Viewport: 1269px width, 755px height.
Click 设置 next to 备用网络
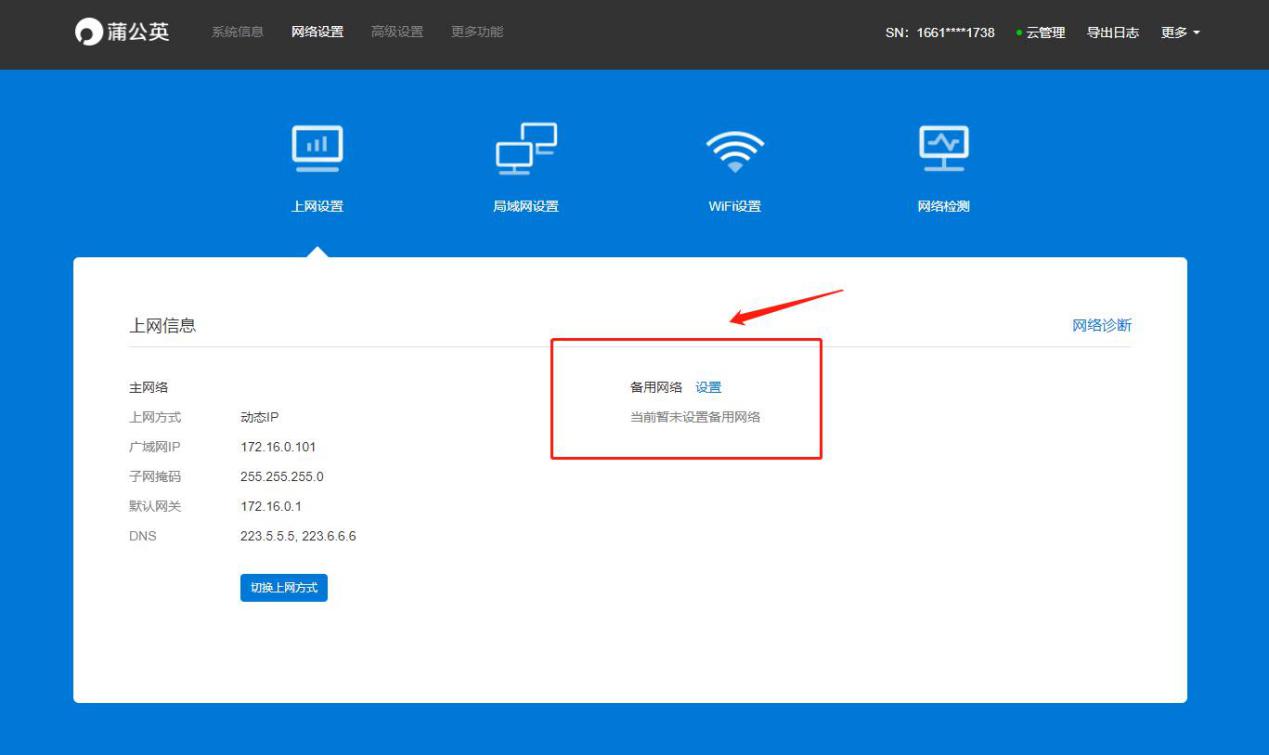pos(710,387)
